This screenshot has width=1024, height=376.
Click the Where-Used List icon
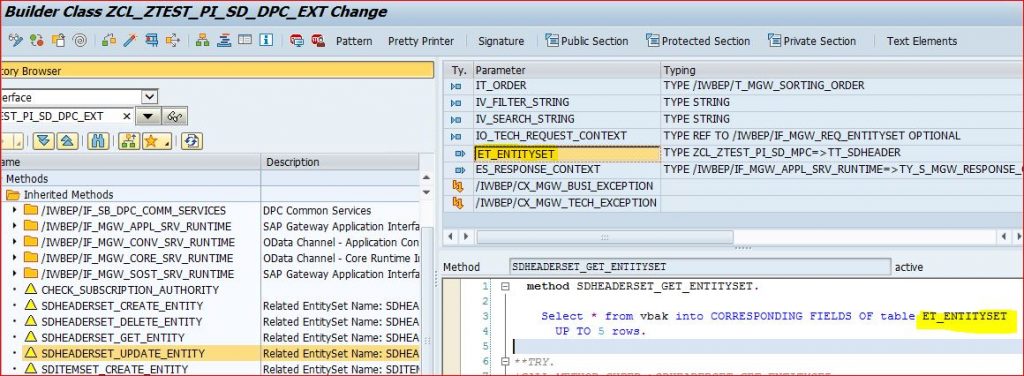[x=173, y=40]
